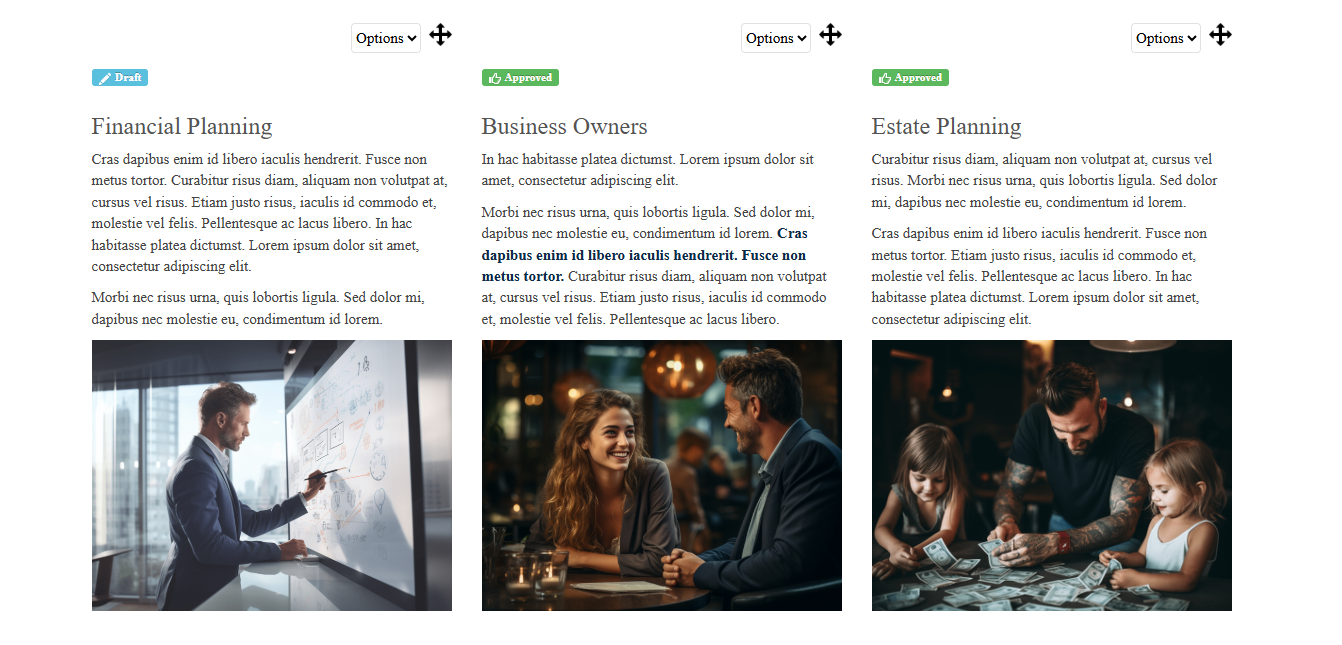The height and width of the screenshot is (645, 1342).
Task: Open the Options dropdown for Business Owners
Action: coord(776,38)
